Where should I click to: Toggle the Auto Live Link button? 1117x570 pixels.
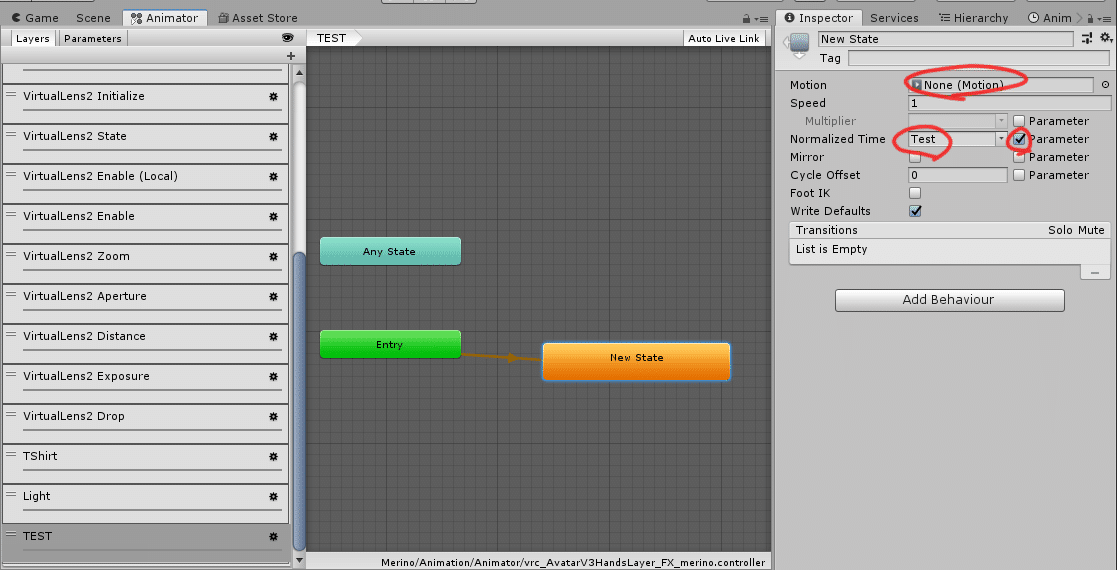[724, 38]
